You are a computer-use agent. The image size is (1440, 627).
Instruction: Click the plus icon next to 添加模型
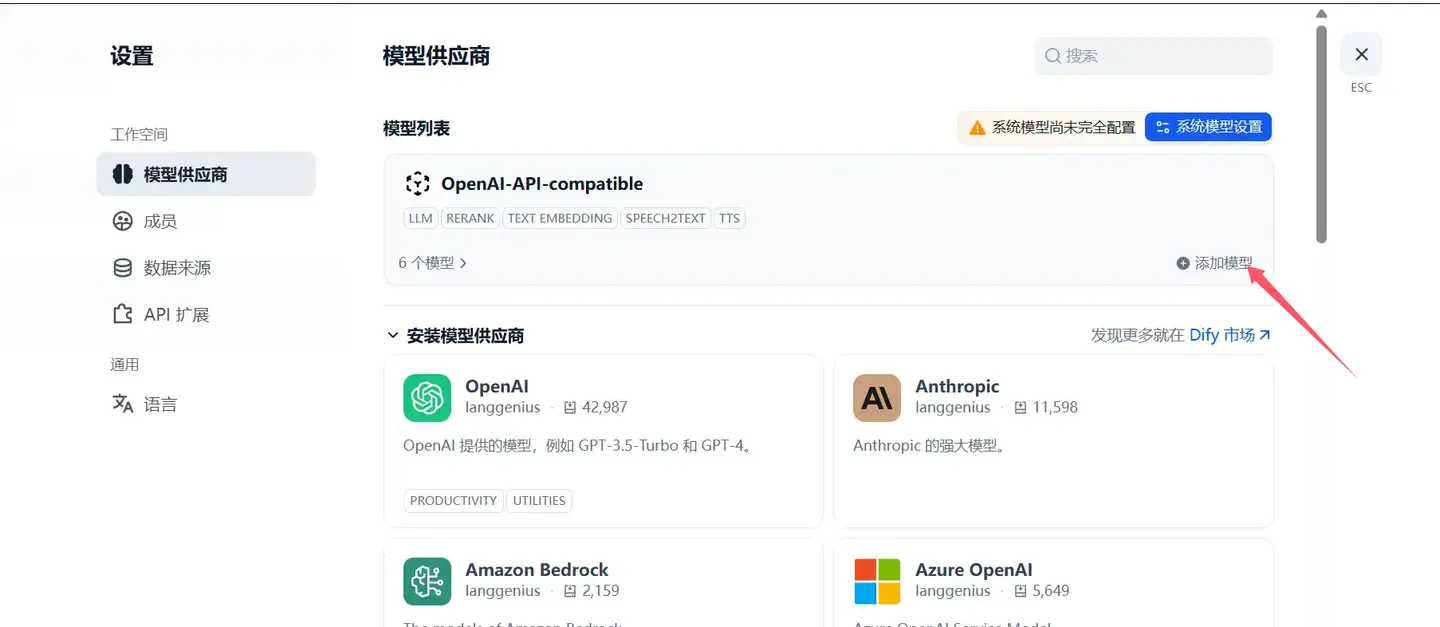[1183, 263]
